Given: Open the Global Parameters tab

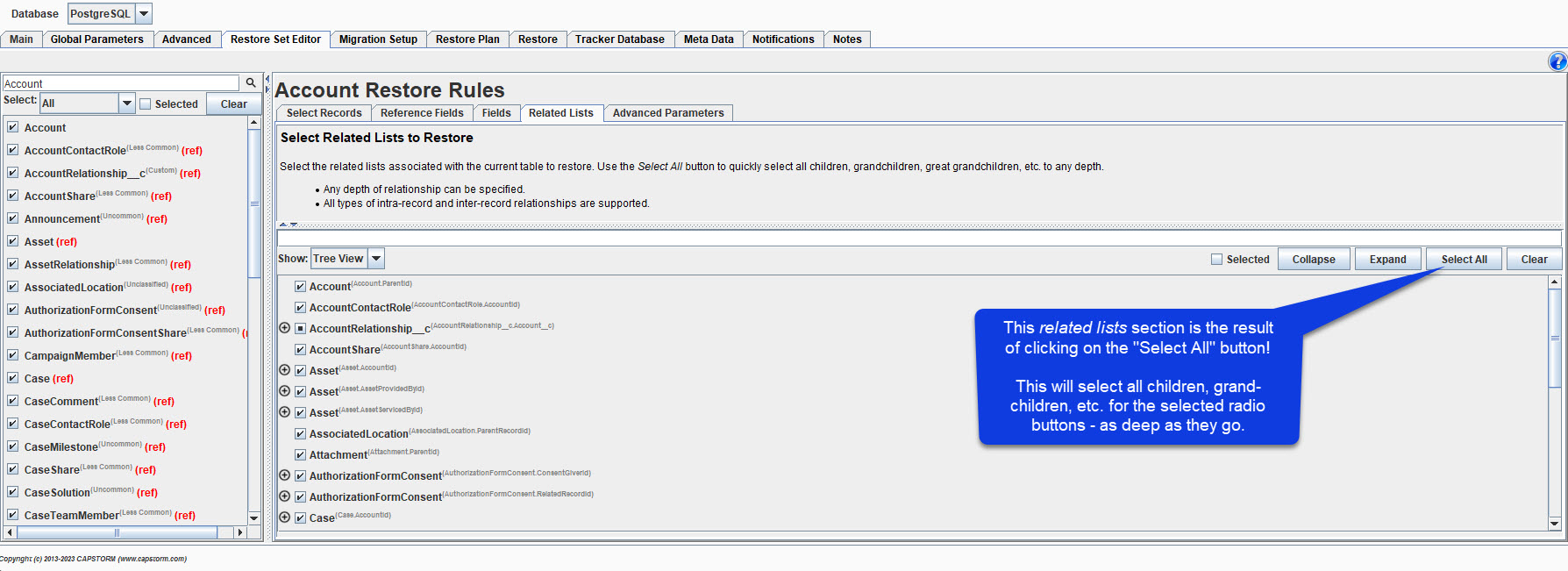Looking at the screenshot, I should pos(96,39).
